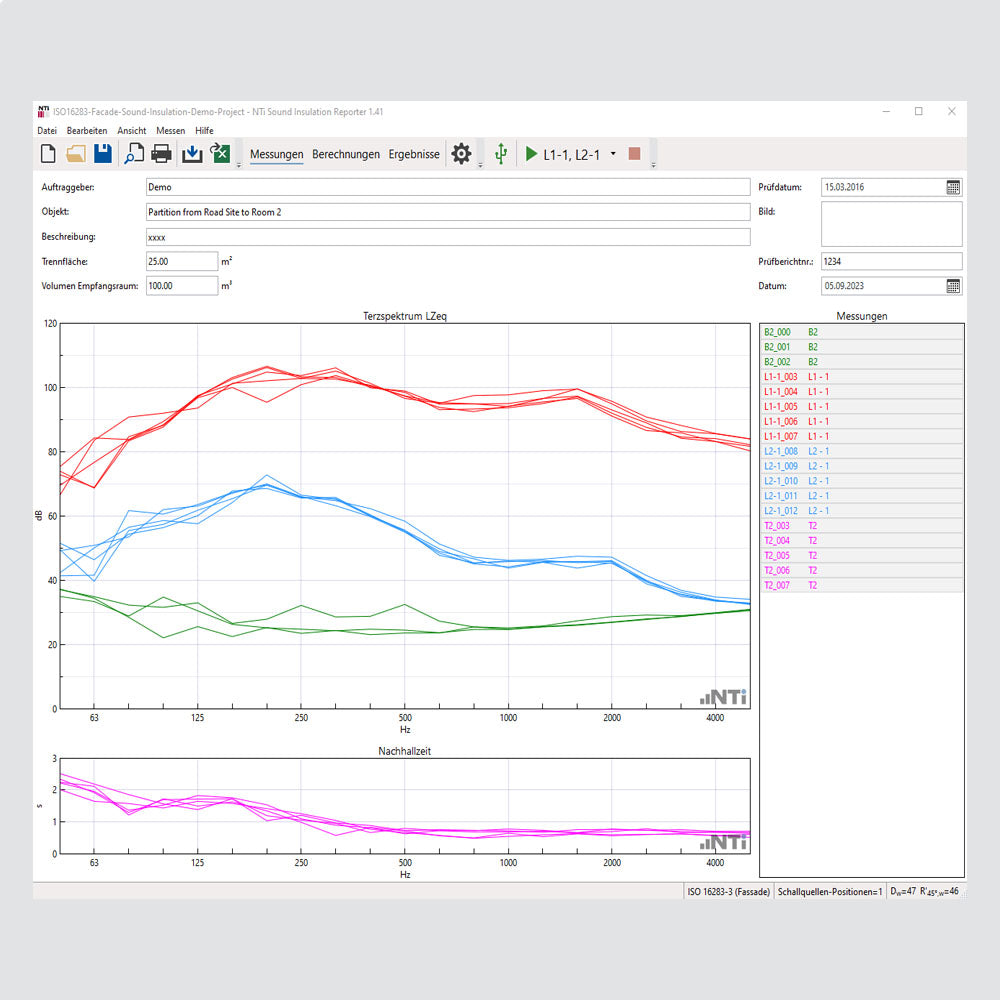This screenshot has width=1000, height=1000.
Task: Select measurement L1-1_003 in list
Action: pyautogui.click(x=780, y=377)
